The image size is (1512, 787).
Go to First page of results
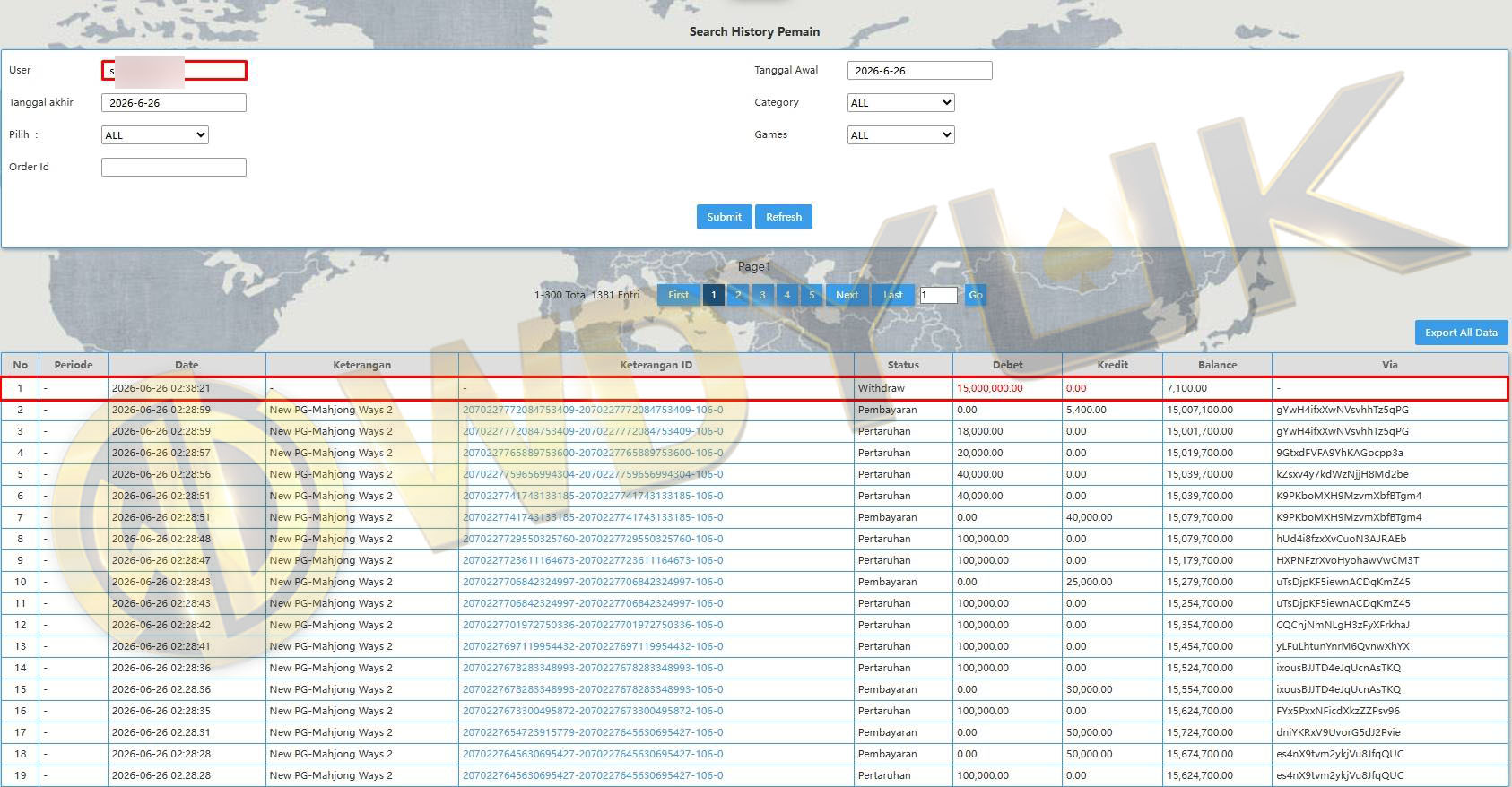(x=679, y=295)
